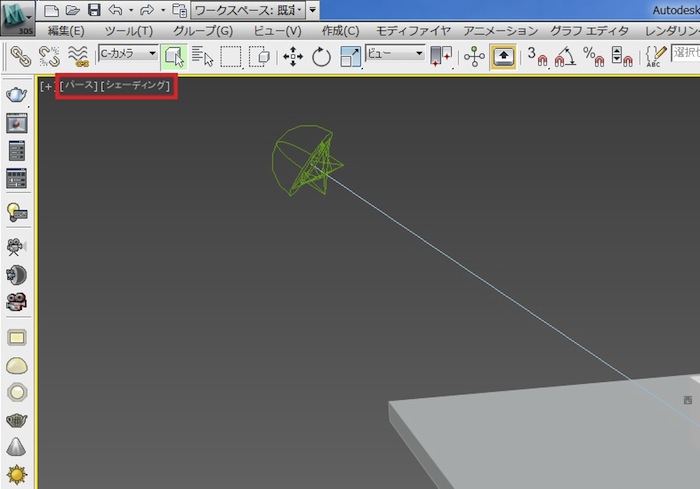This screenshot has width=700, height=489.
Task: Open the 編集(E) menu
Action: [x=66, y=31]
